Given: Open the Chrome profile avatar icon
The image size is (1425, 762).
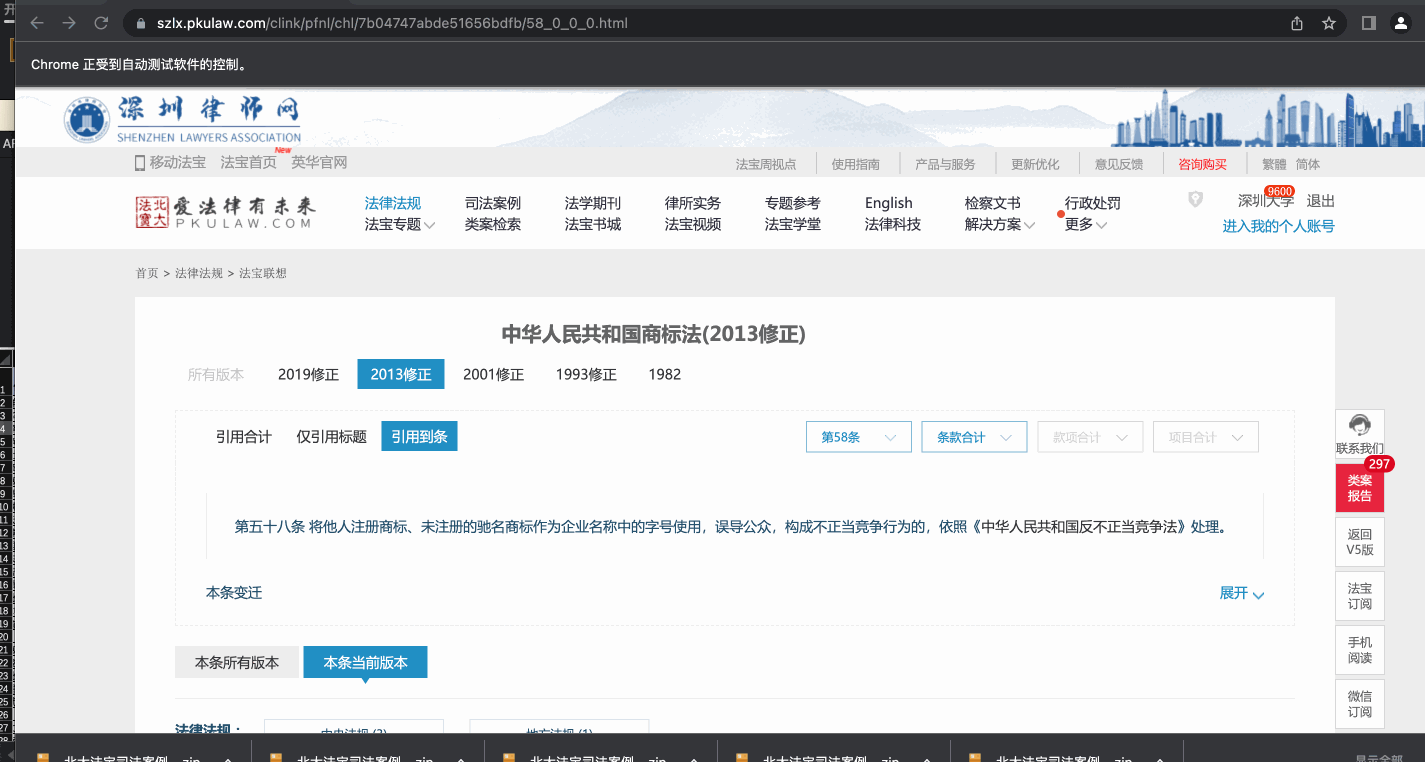Looking at the screenshot, I should pyautogui.click(x=1401, y=23).
